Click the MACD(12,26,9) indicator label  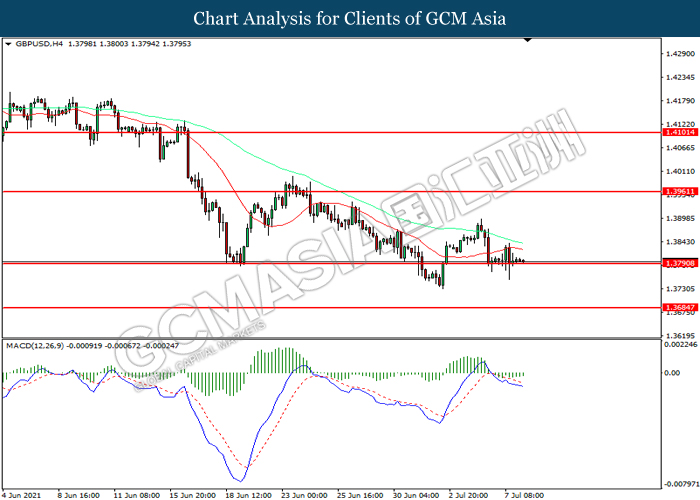click(x=35, y=346)
